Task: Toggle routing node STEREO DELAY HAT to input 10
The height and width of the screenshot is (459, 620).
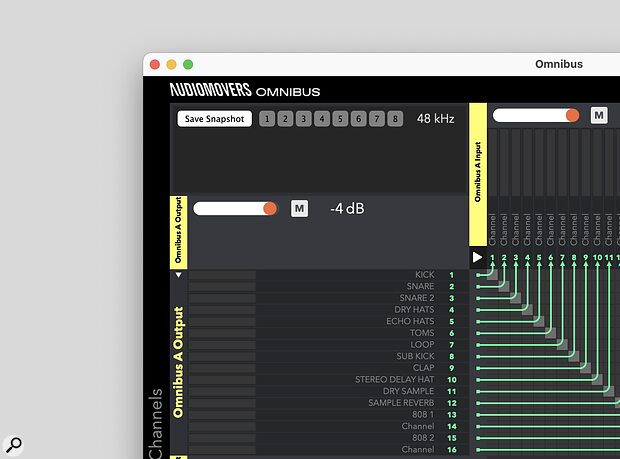Action: pos(597,380)
